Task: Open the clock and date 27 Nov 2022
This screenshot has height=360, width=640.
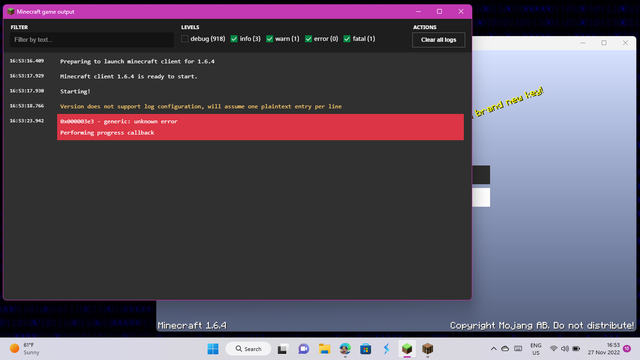Action: coord(604,349)
